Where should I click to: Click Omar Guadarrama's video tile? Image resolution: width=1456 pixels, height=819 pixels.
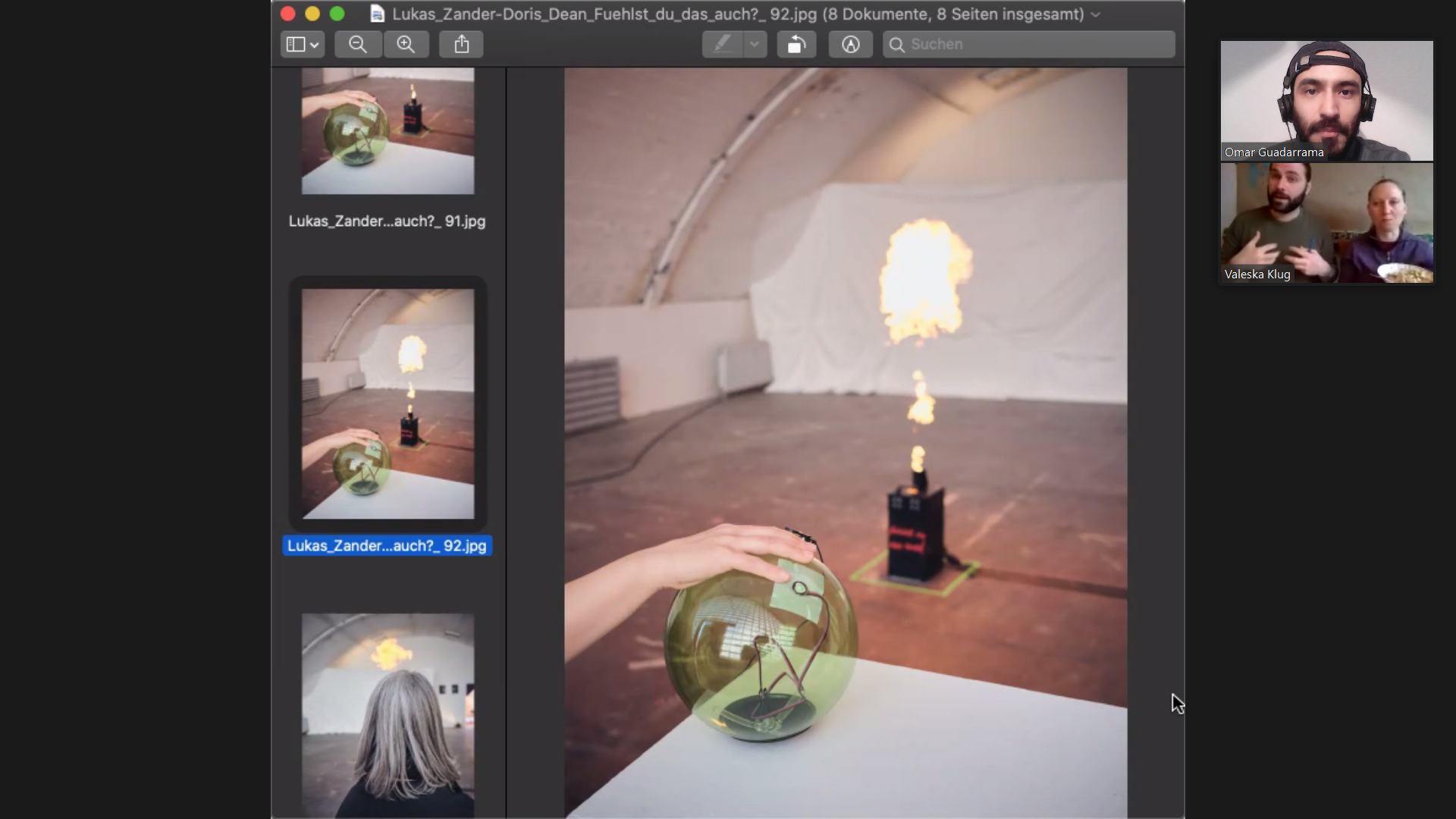tap(1326, 100)
